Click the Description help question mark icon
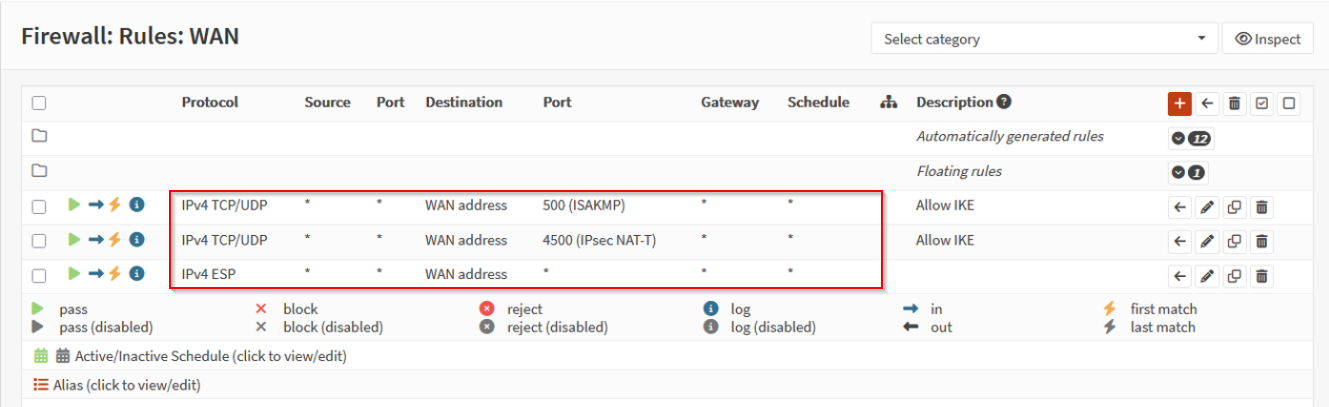Viewport: 1329px width, 407px height. [x=1004, y=102]
